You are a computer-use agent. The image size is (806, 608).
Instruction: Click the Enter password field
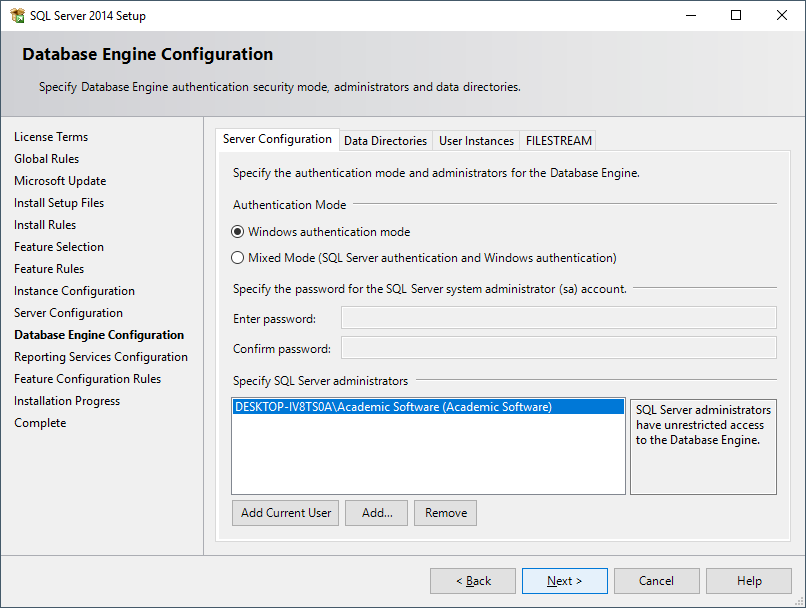[x=559, y=318]
